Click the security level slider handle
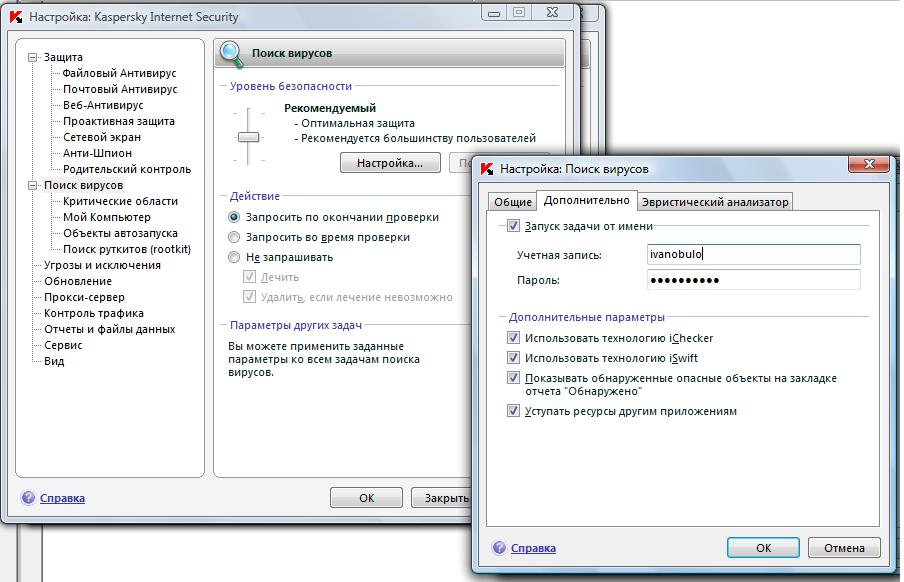The width and height of the screenshot is (904, 582). click(248, 137)
